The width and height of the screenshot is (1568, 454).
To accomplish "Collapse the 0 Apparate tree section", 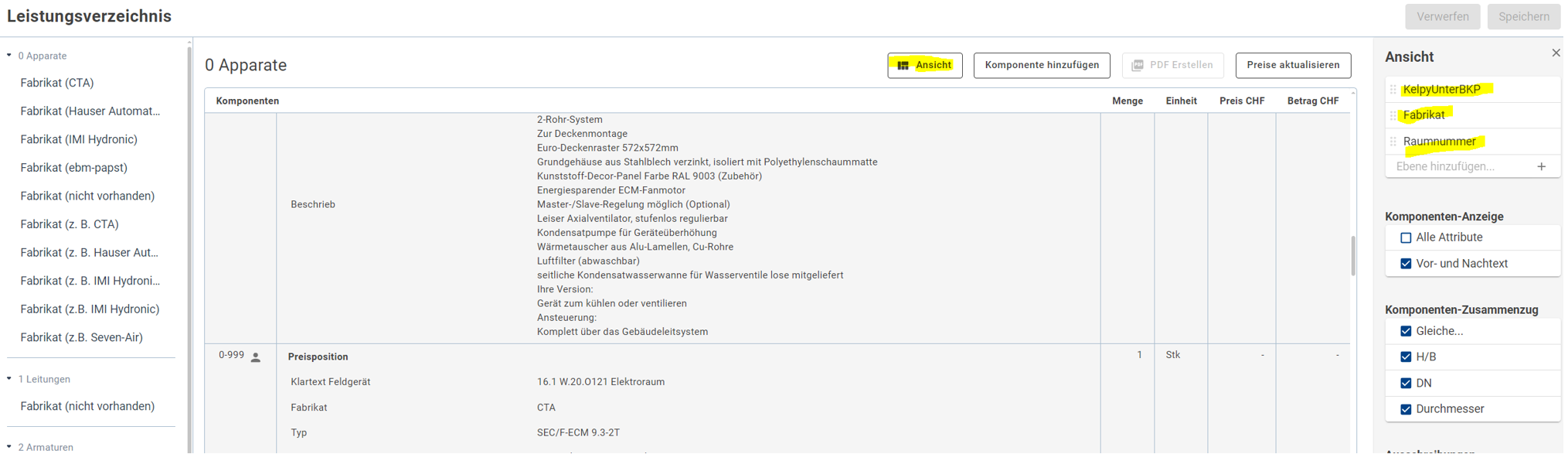I will (9, 56).
